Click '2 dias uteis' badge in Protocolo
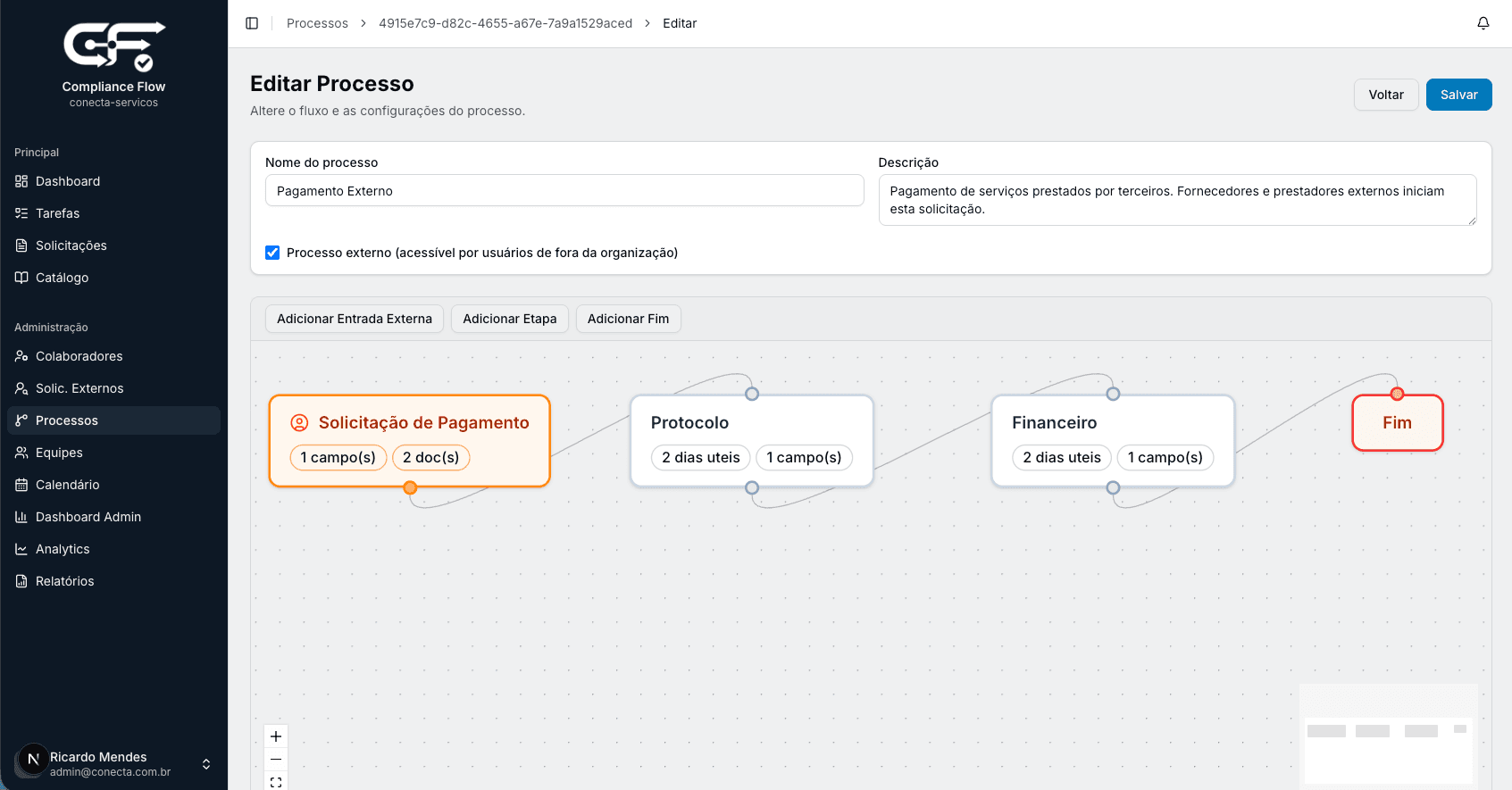 point(701,457)
